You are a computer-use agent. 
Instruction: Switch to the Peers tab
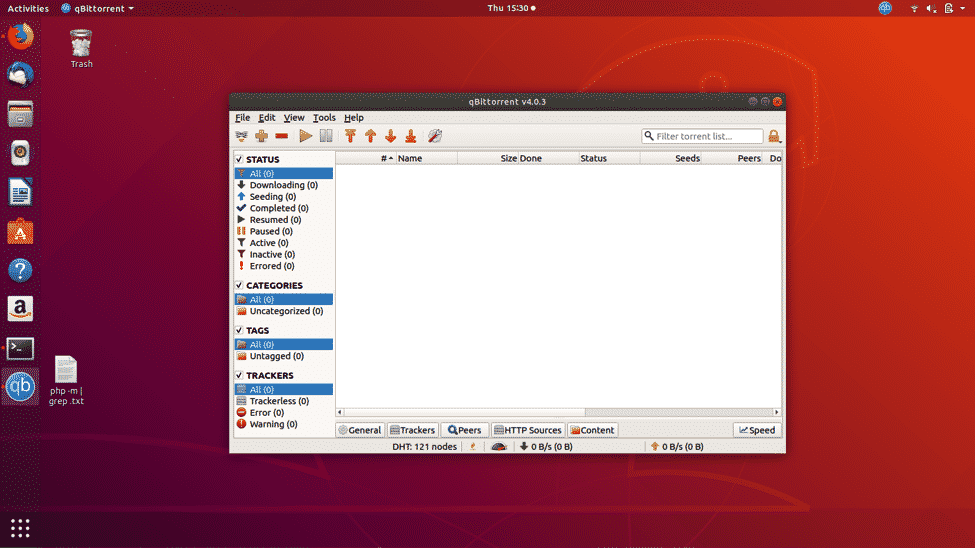point(464,430)
